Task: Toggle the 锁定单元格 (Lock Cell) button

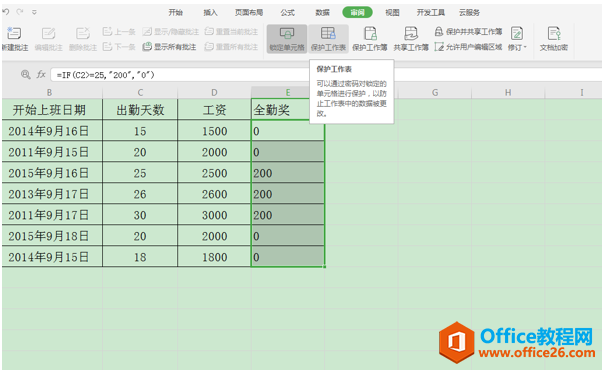Action: [287, 39]
